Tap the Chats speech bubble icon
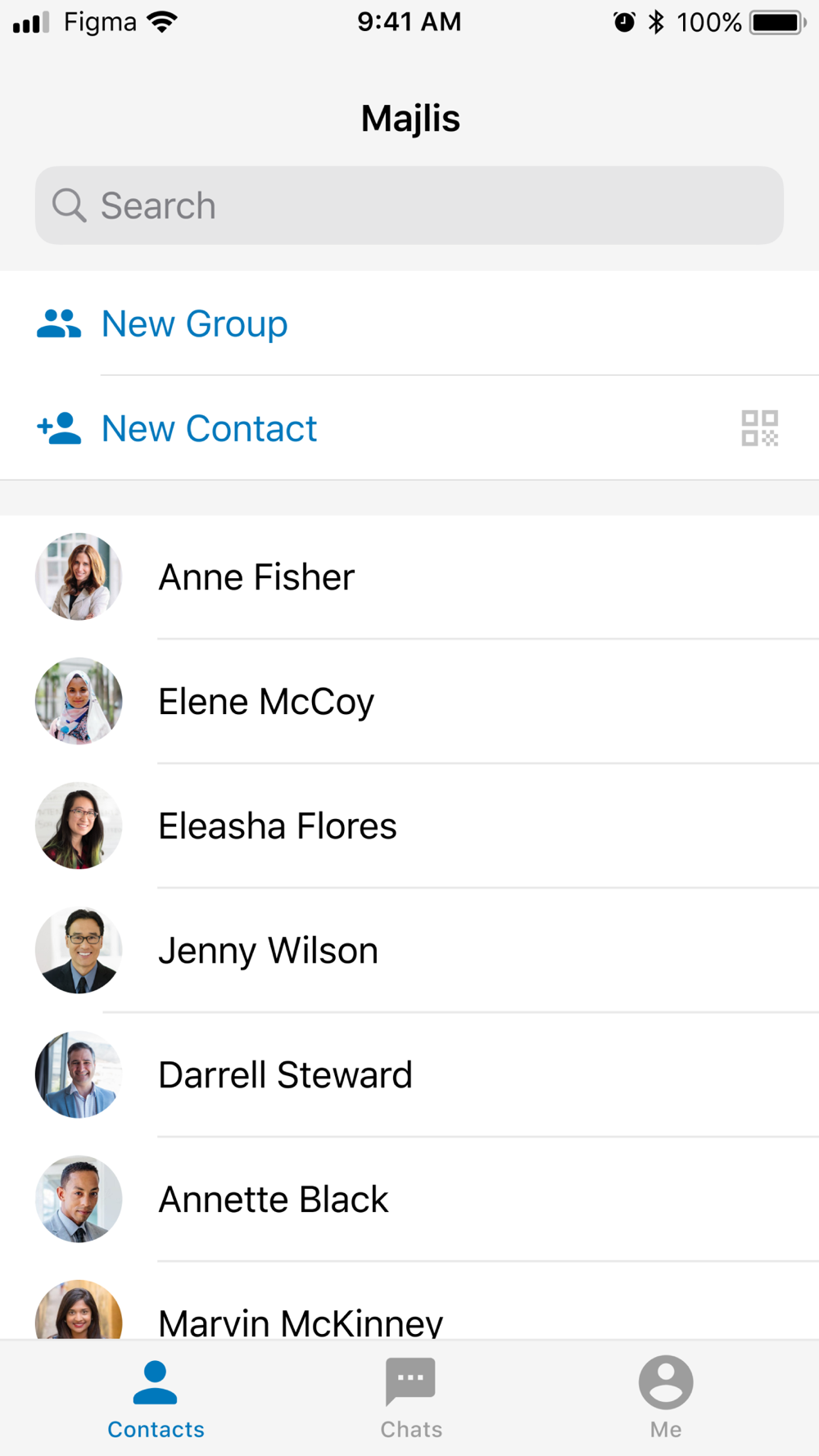This screenshot has width=819, height=1456. (410, 1381)
